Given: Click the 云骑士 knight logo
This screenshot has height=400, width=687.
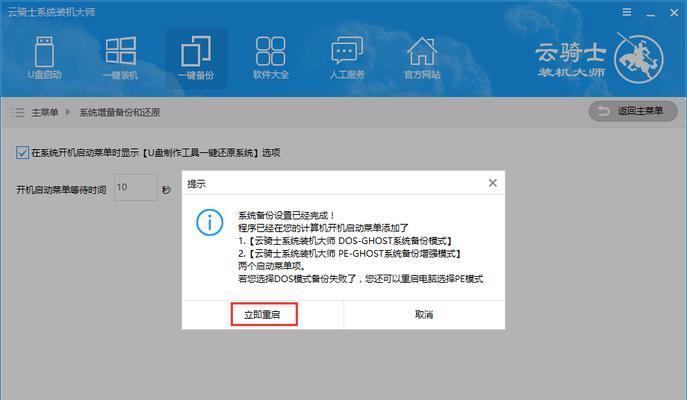Looking at the screenshot, I should 639,59.
